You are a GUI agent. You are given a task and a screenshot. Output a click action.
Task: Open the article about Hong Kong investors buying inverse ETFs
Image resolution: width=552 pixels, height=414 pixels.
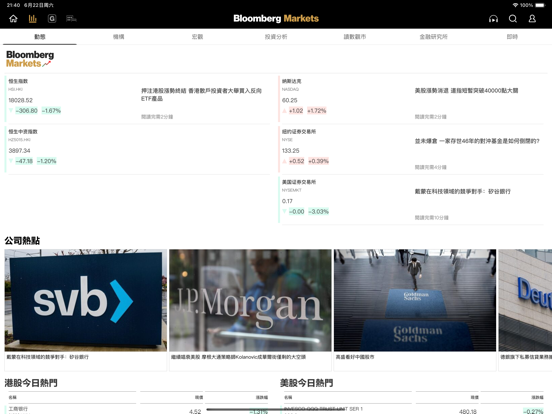pos(201,95)
